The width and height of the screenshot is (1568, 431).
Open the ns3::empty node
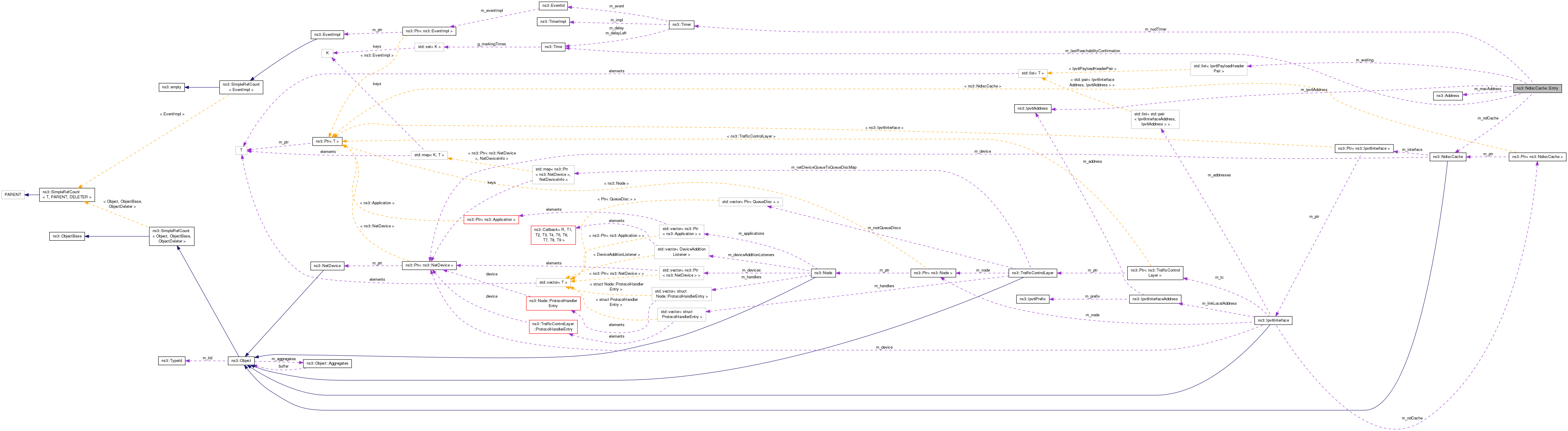pos(171,87)
